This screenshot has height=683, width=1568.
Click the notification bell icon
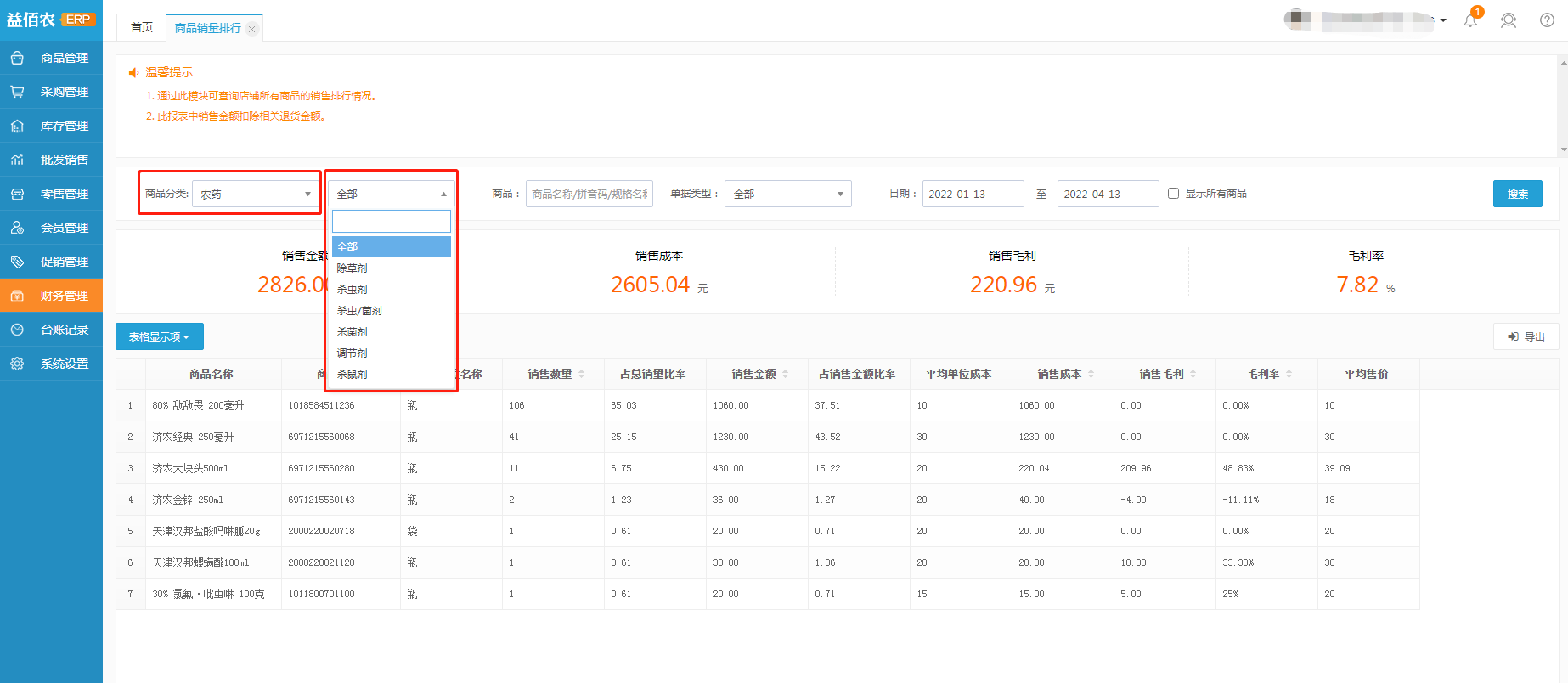(1470, 20)
